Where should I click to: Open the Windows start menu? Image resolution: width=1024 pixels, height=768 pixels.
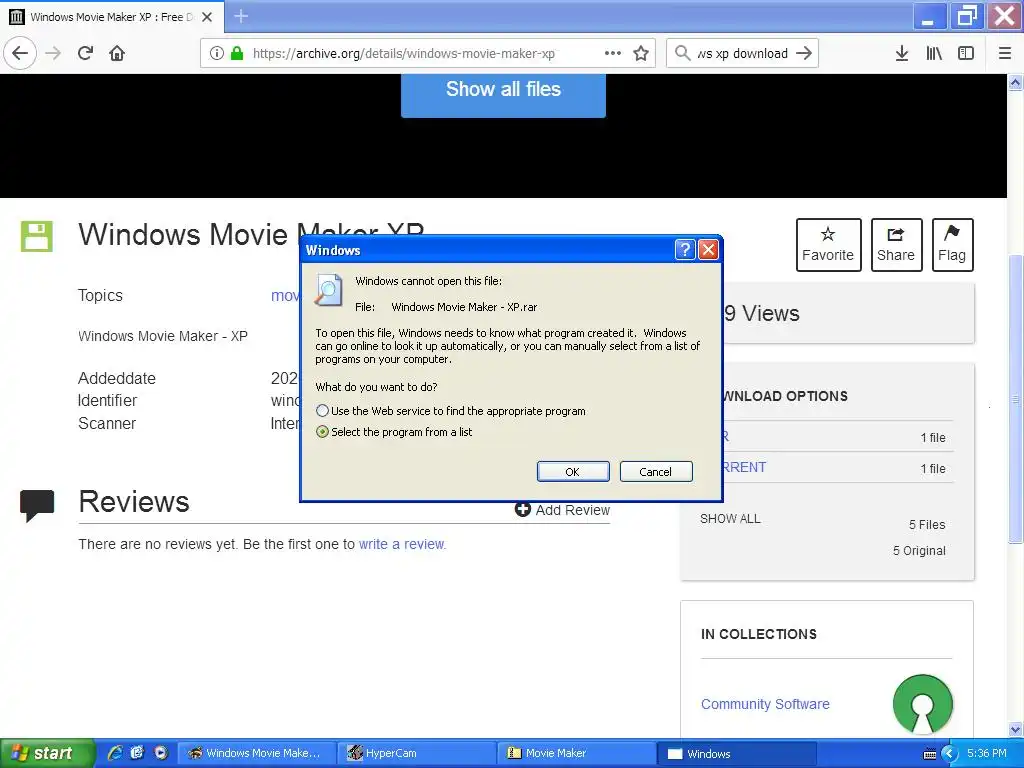[x=47, y=753]
